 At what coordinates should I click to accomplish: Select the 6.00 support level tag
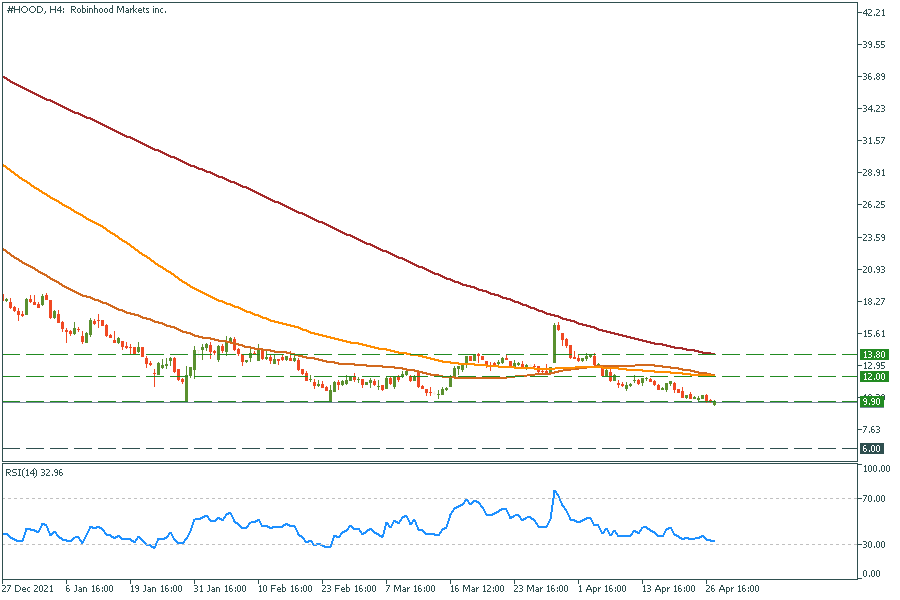tap(873, 449)
